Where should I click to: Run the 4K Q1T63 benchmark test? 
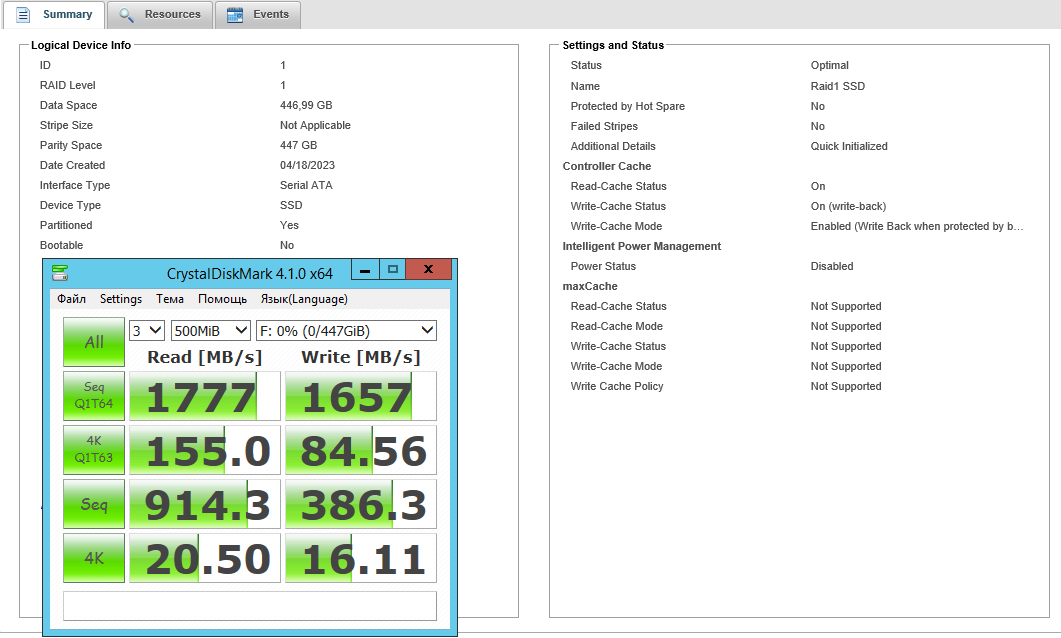[x=94, y=450]
